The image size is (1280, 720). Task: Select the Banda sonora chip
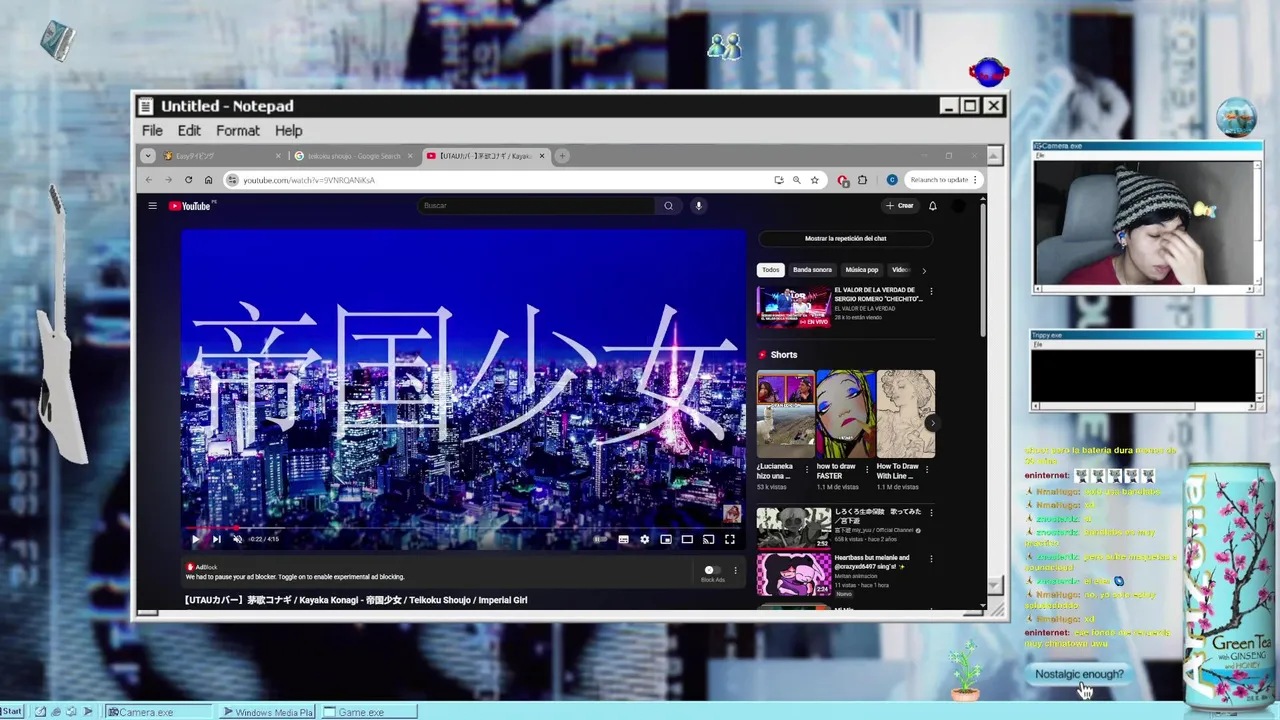pos(812,270)
